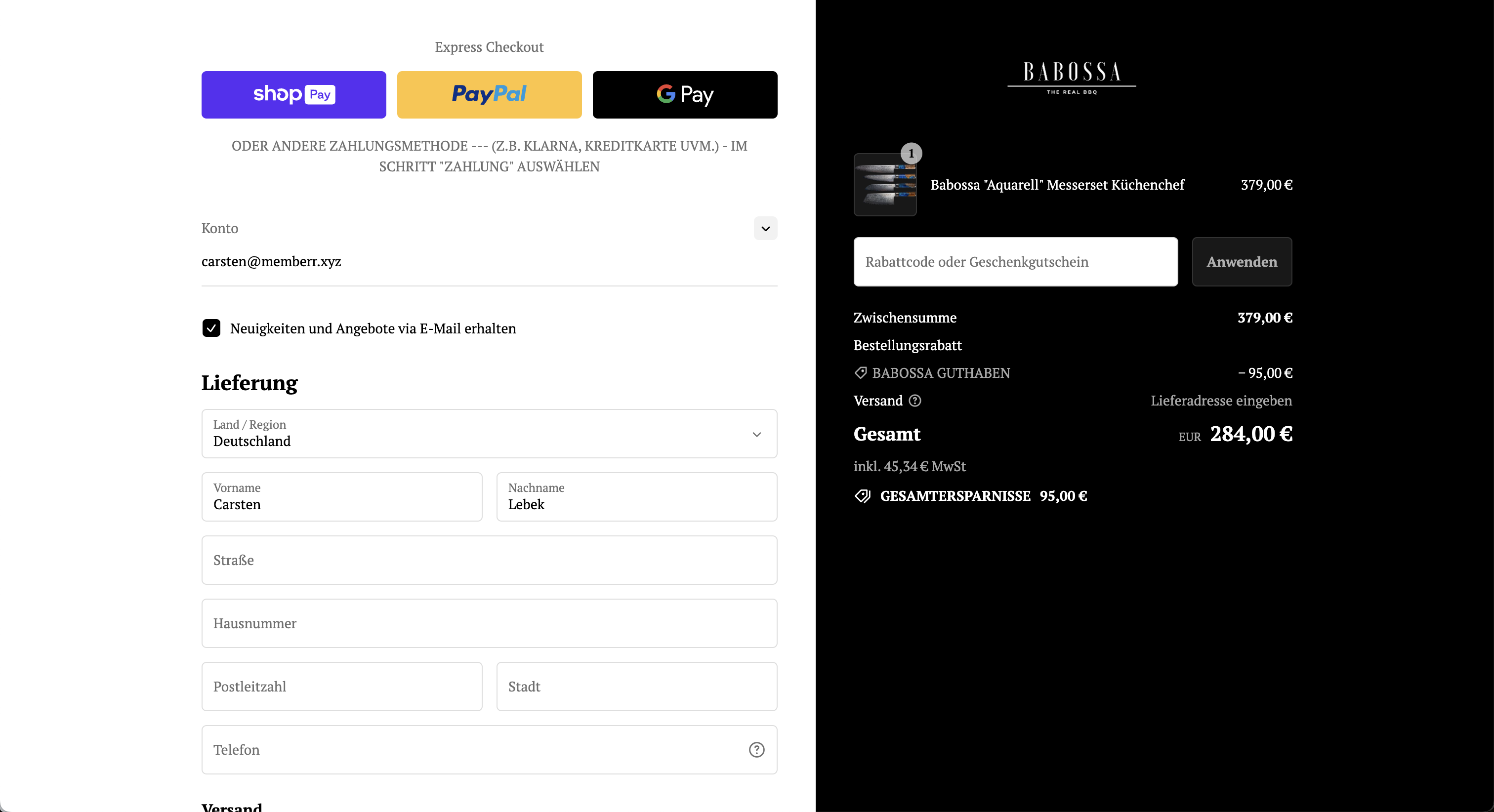1494x812 pixels.
Task: Expand the Konto account section chevron
Action: tap(766, 229)
